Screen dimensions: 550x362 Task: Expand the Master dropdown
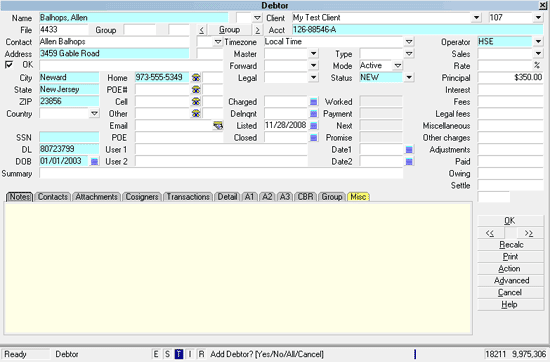[x=314, y=54]
